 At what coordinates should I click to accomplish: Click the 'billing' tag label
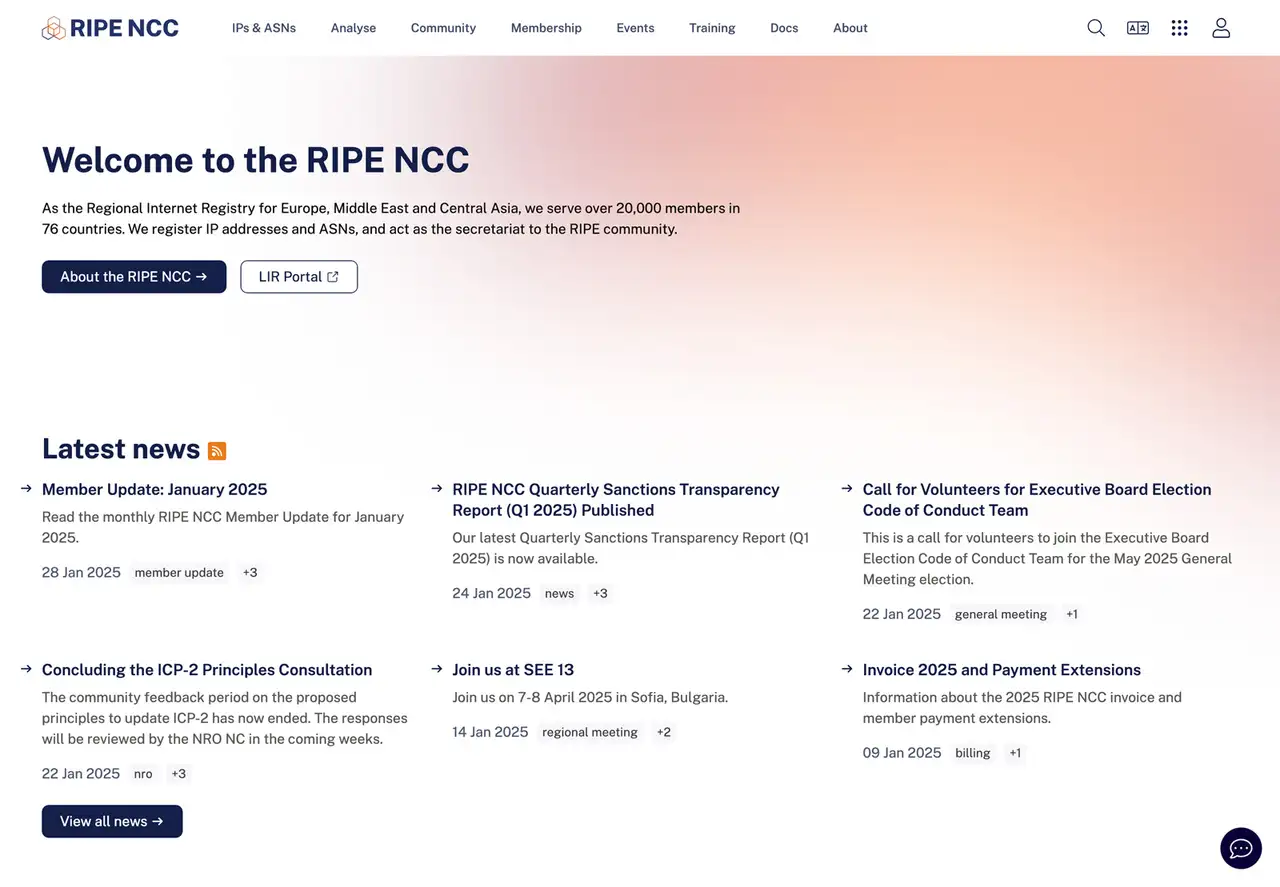click(x=972, y=753)
